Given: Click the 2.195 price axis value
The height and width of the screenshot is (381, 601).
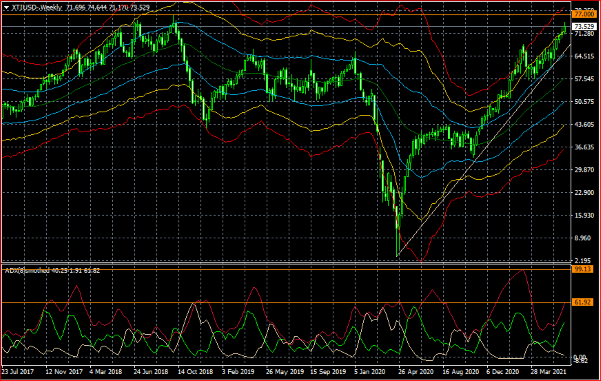Looking at the screenshot, I should [583, 261].
